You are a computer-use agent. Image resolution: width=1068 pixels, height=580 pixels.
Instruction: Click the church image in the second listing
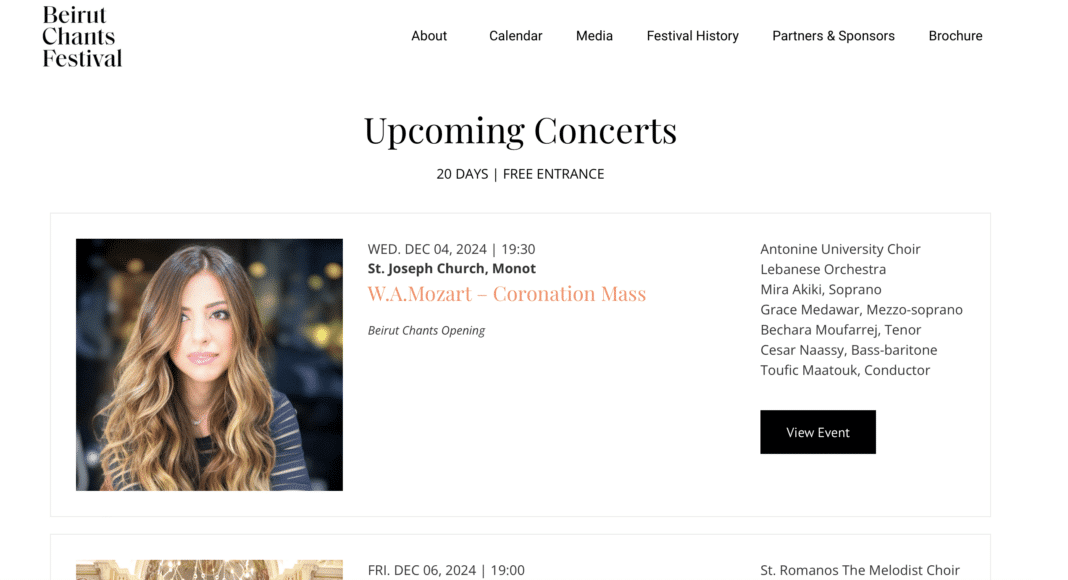[208, 570]
